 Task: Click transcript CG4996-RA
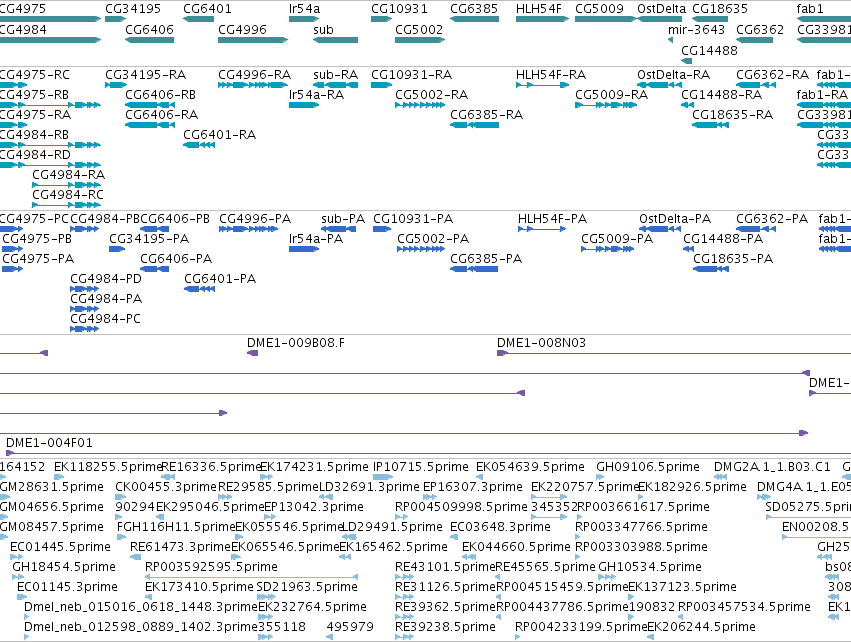pos(255,74)
